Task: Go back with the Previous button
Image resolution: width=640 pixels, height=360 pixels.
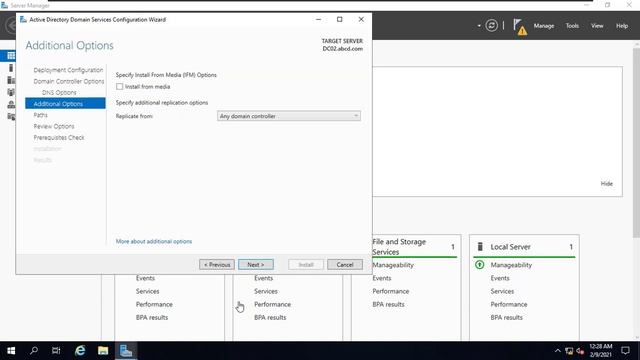Action: click(217, 264)
